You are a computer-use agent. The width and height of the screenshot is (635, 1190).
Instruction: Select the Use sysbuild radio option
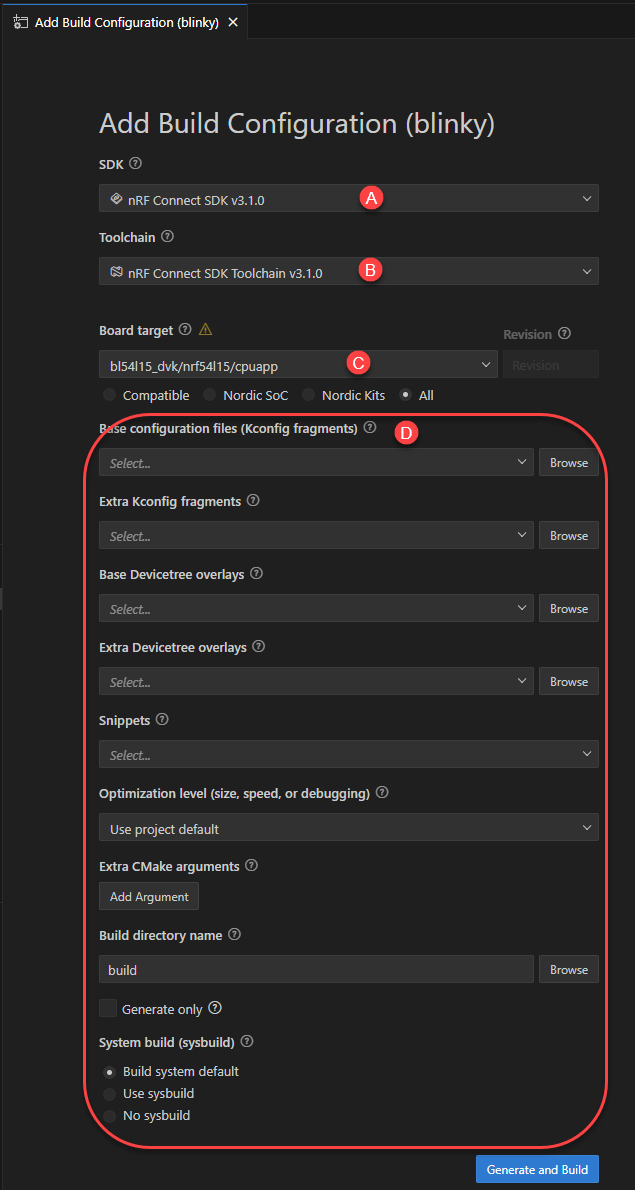tap(110, 1094)
